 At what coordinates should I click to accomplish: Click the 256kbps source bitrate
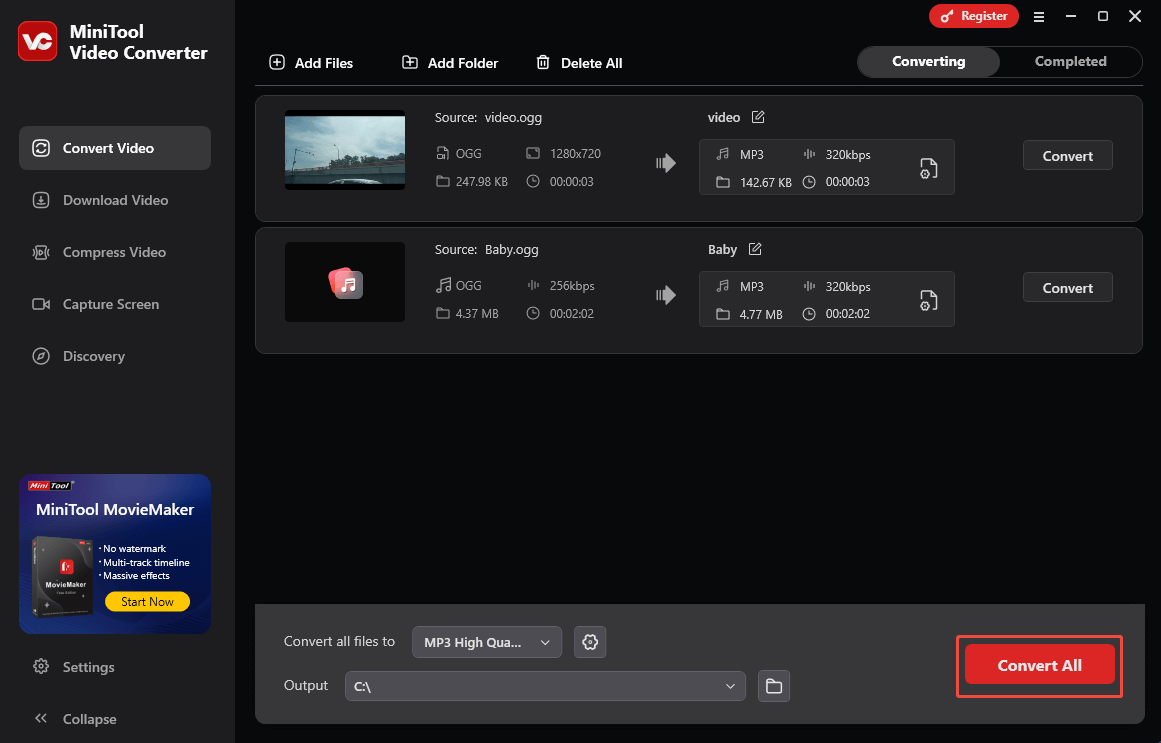[572, 285]
